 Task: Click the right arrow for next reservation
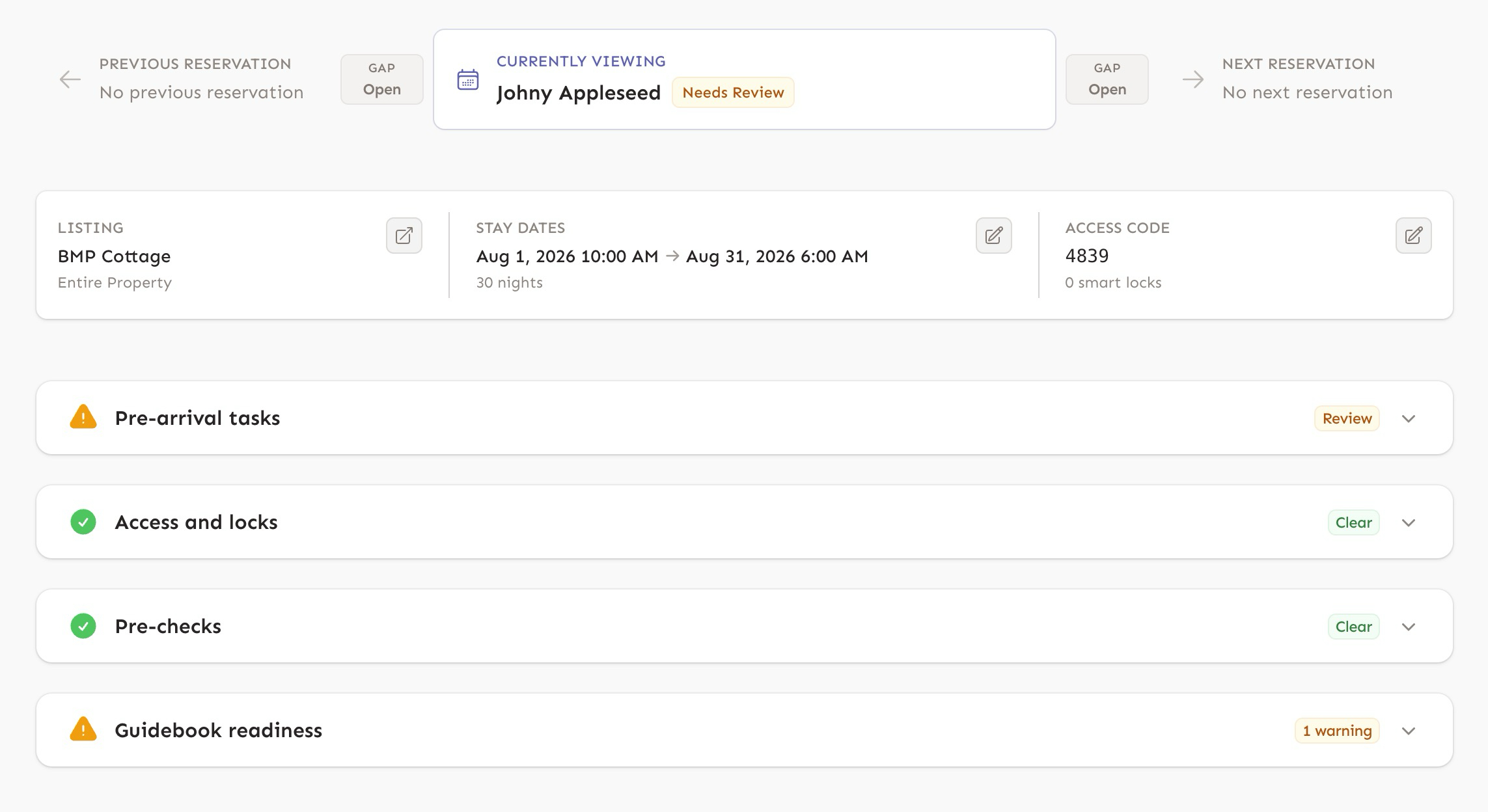(x=1192, y=79)
